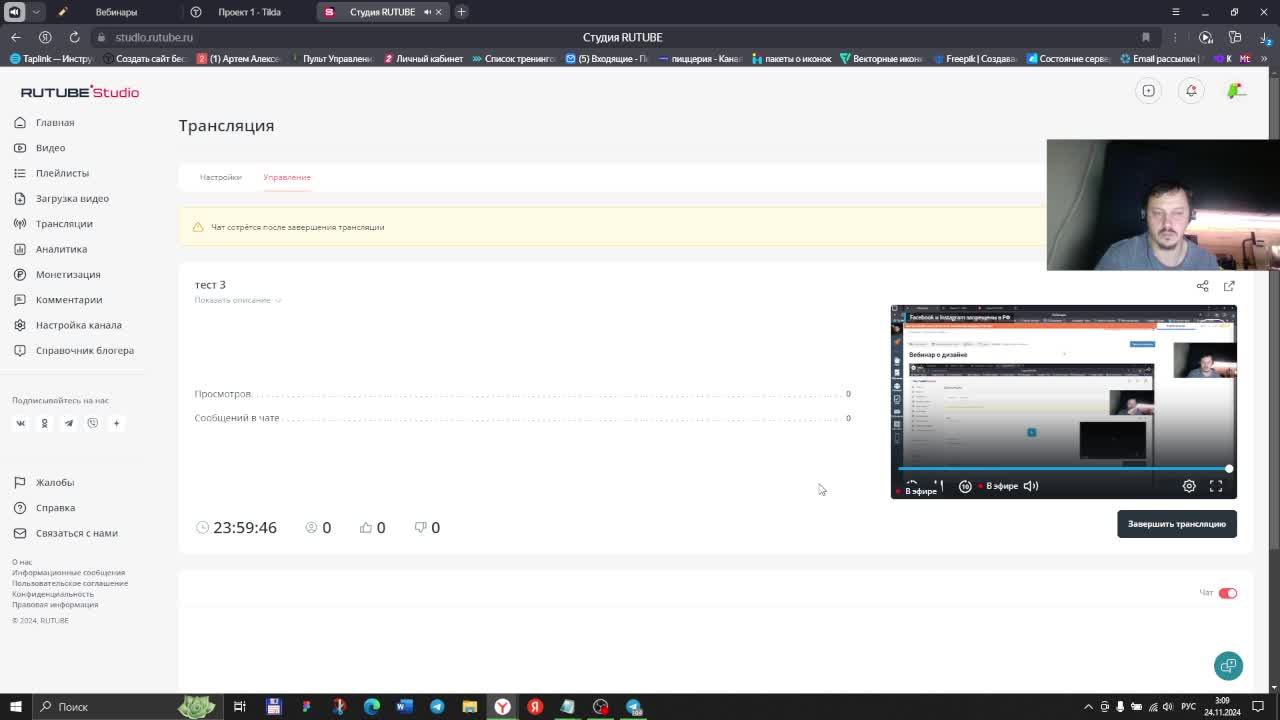Open the Главная sidebar section

[x=45, y=122]
